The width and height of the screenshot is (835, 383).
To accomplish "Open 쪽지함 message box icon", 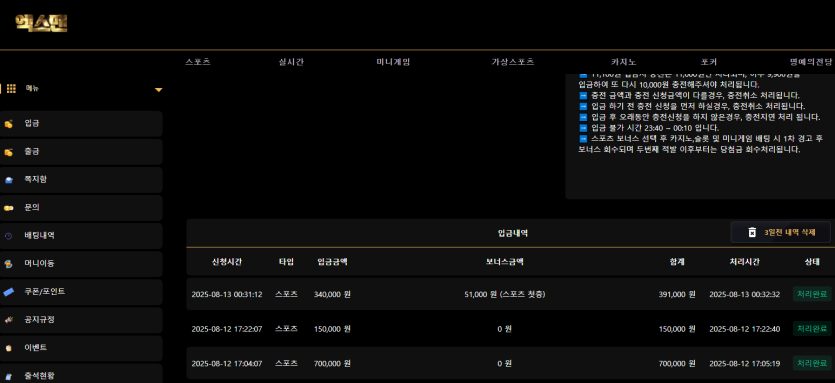I will [9, 180].
